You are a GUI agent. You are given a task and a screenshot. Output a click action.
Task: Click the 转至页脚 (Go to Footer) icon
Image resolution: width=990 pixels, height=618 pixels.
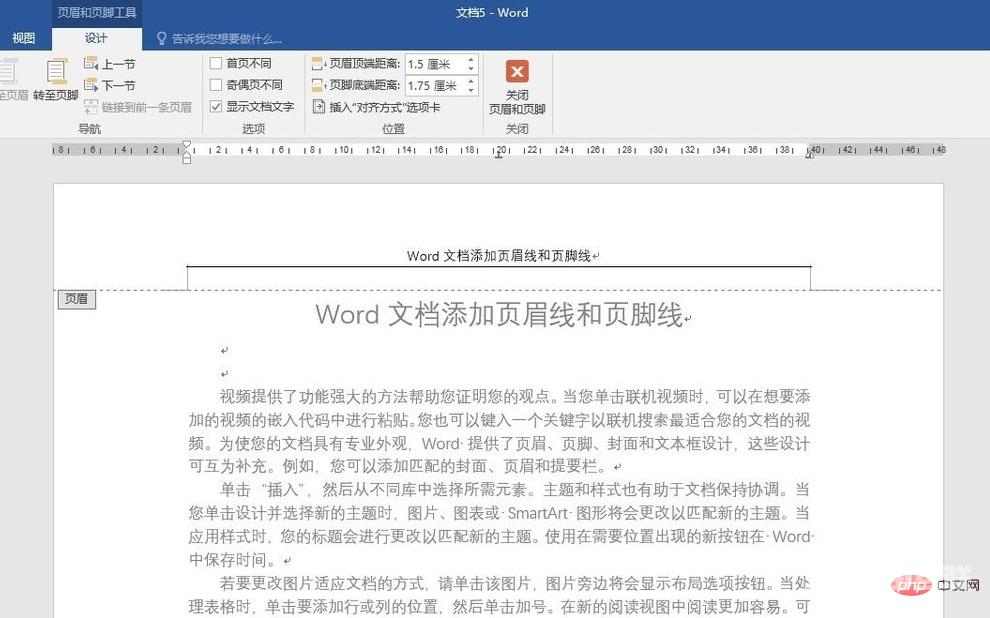[x=55, y=78]
